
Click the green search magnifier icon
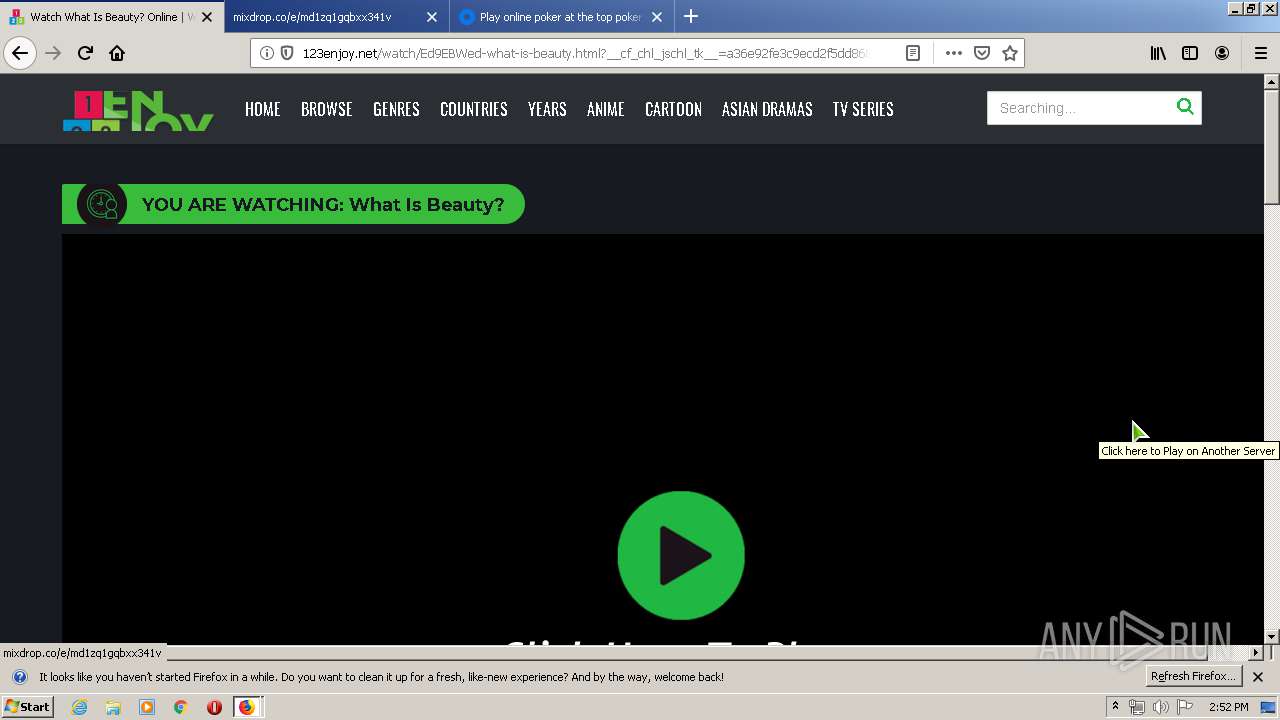click(x=1185, y=107)
